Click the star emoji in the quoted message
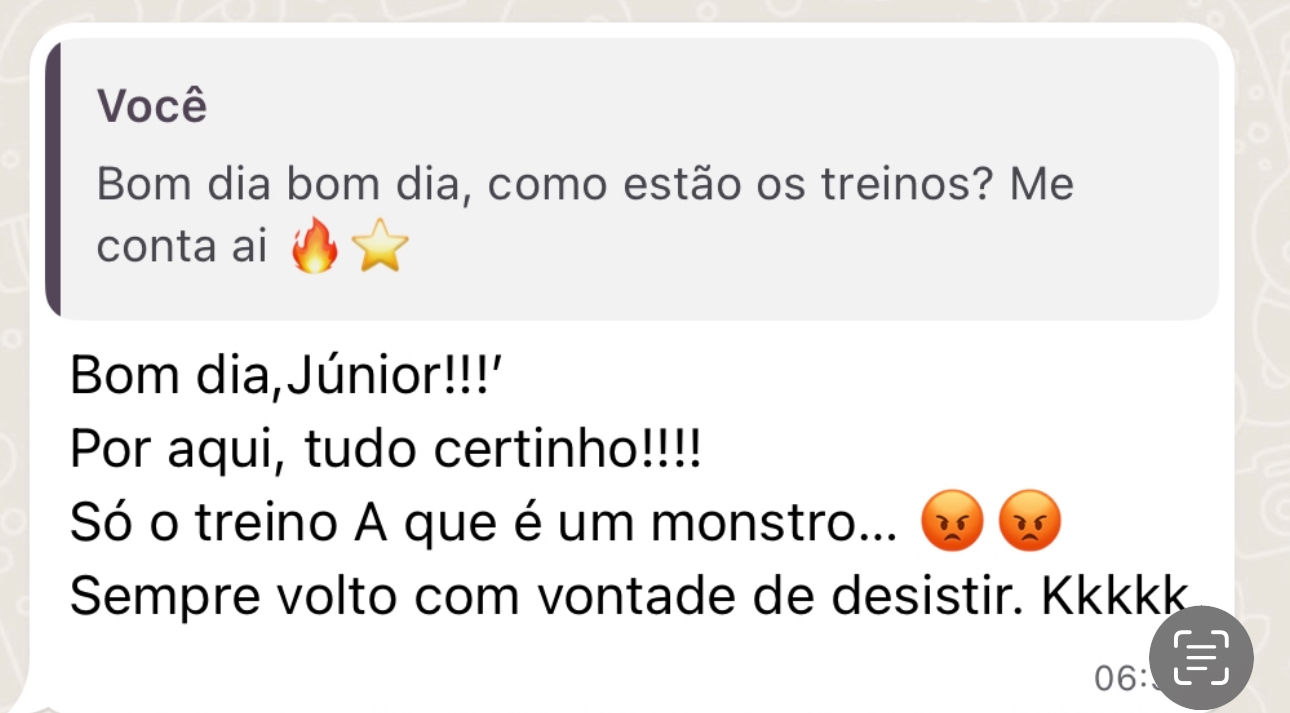The height and width of the screenshot is (713, 1290). [x=380, y=249]
